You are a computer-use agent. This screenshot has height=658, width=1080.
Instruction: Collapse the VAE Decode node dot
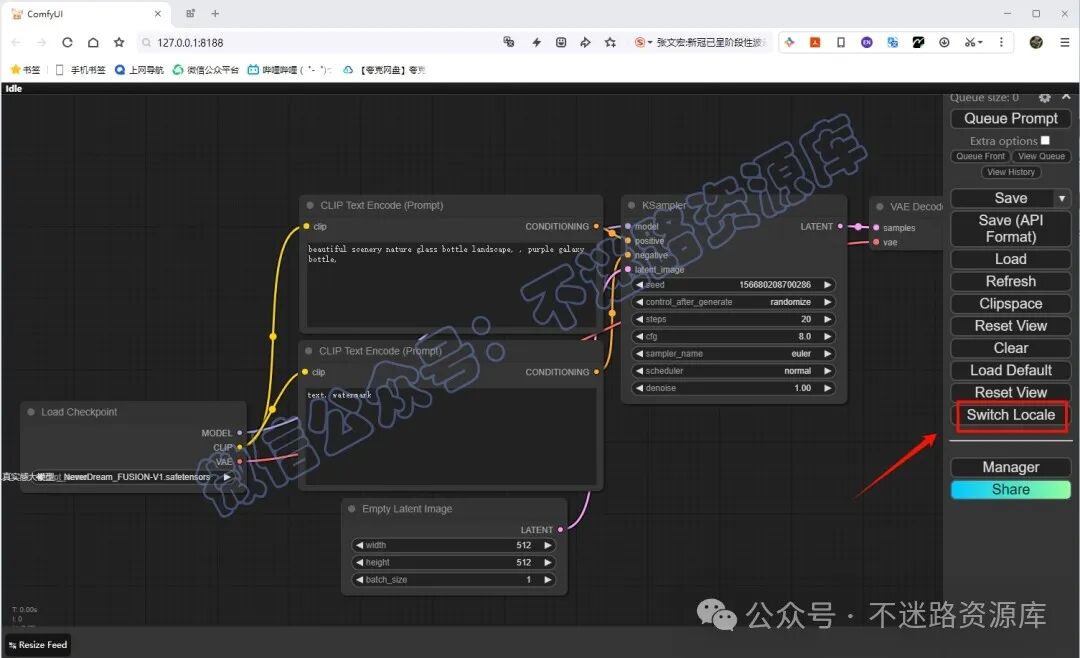click(880, 207)
